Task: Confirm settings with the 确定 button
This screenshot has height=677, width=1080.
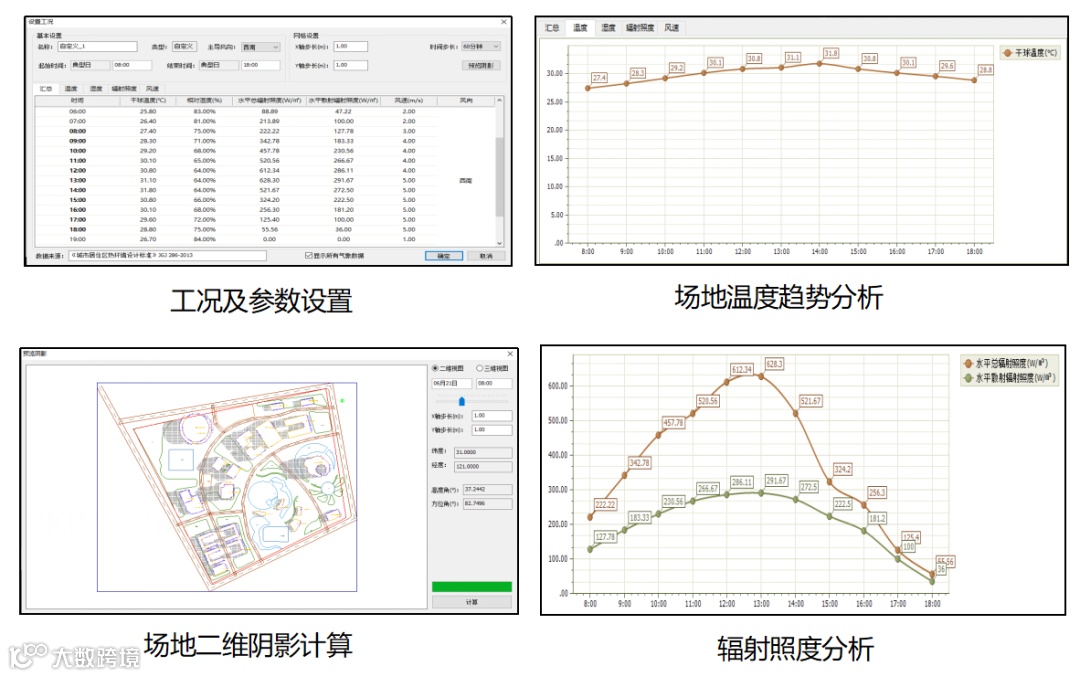Action: 444,256
